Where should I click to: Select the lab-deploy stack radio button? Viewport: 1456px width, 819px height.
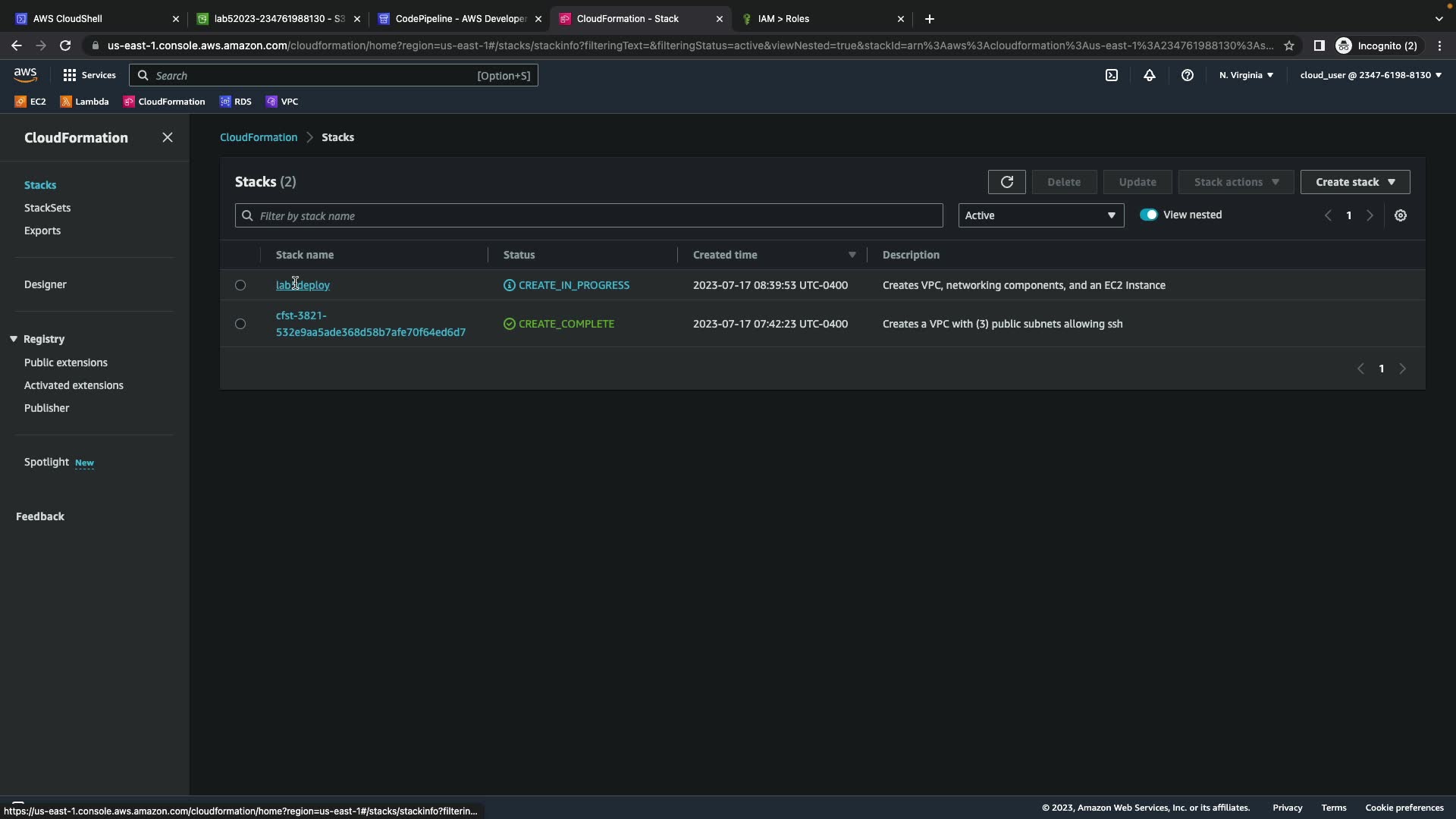[x=240, y=285]
